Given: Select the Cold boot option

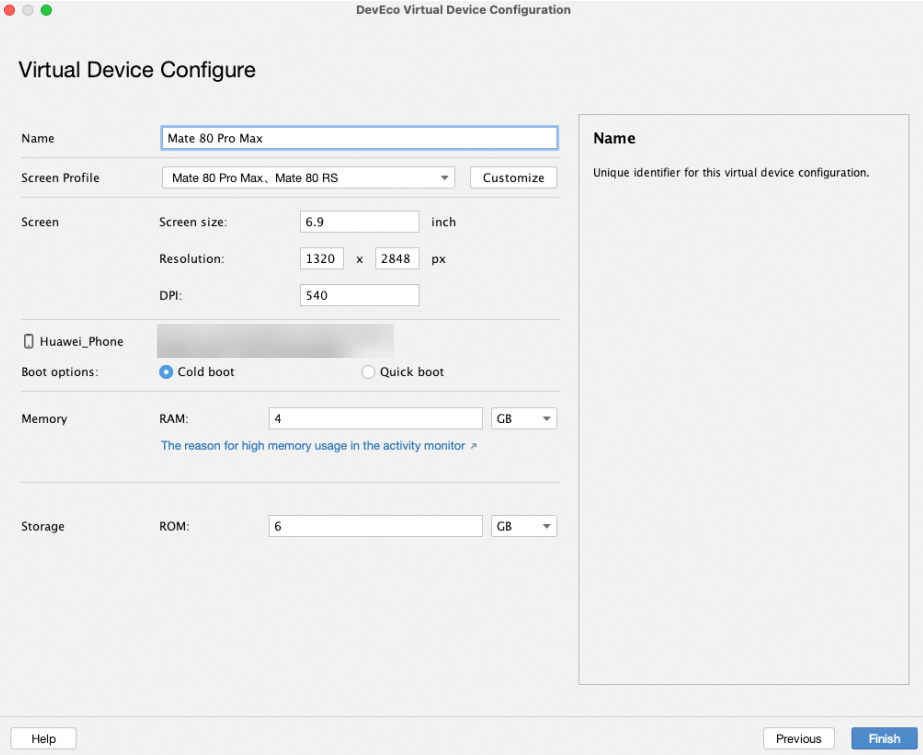Looking at the screenshot, I should click(x=166, y=372).
